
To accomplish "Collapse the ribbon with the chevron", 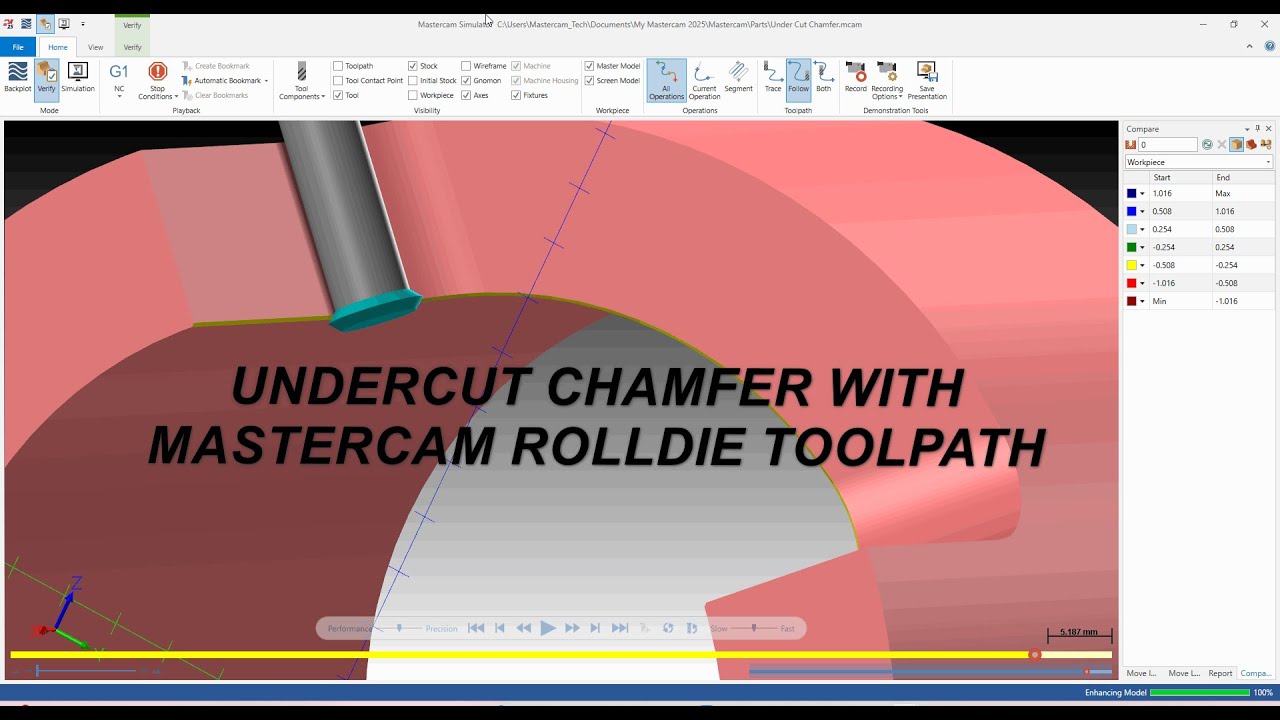I will (1249, 46).
